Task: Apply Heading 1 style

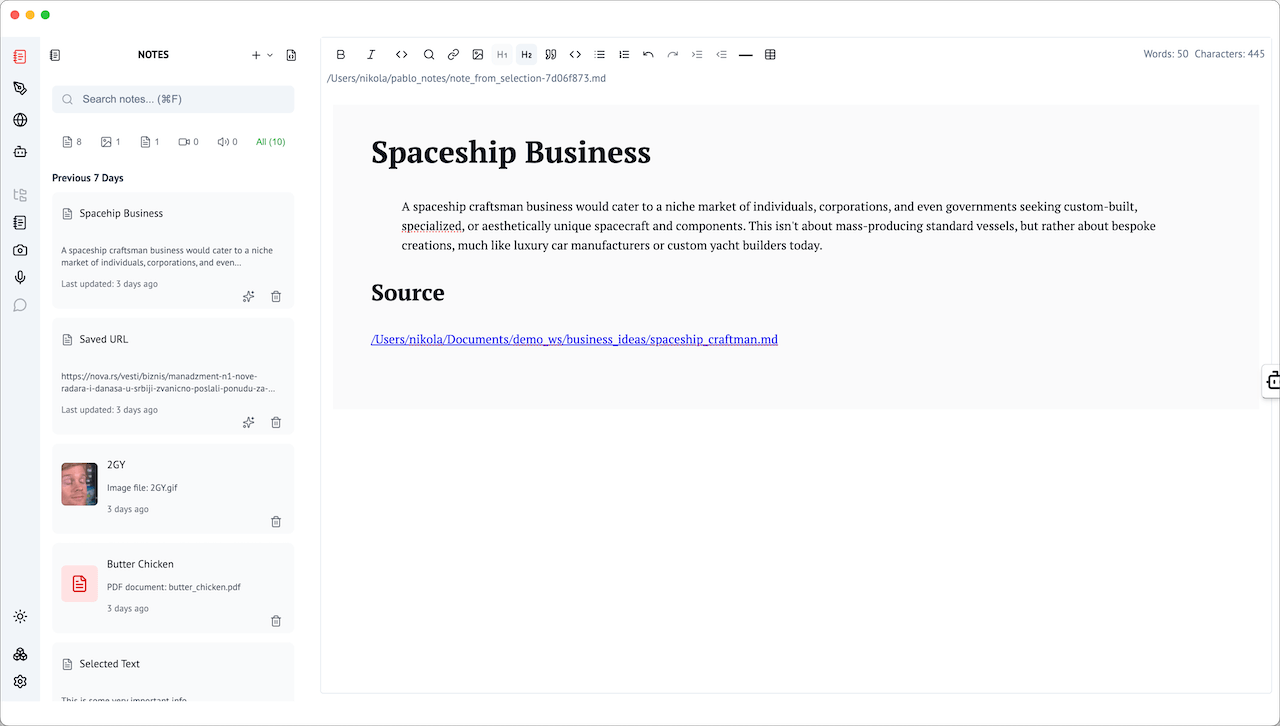Action: click(502, 55)
